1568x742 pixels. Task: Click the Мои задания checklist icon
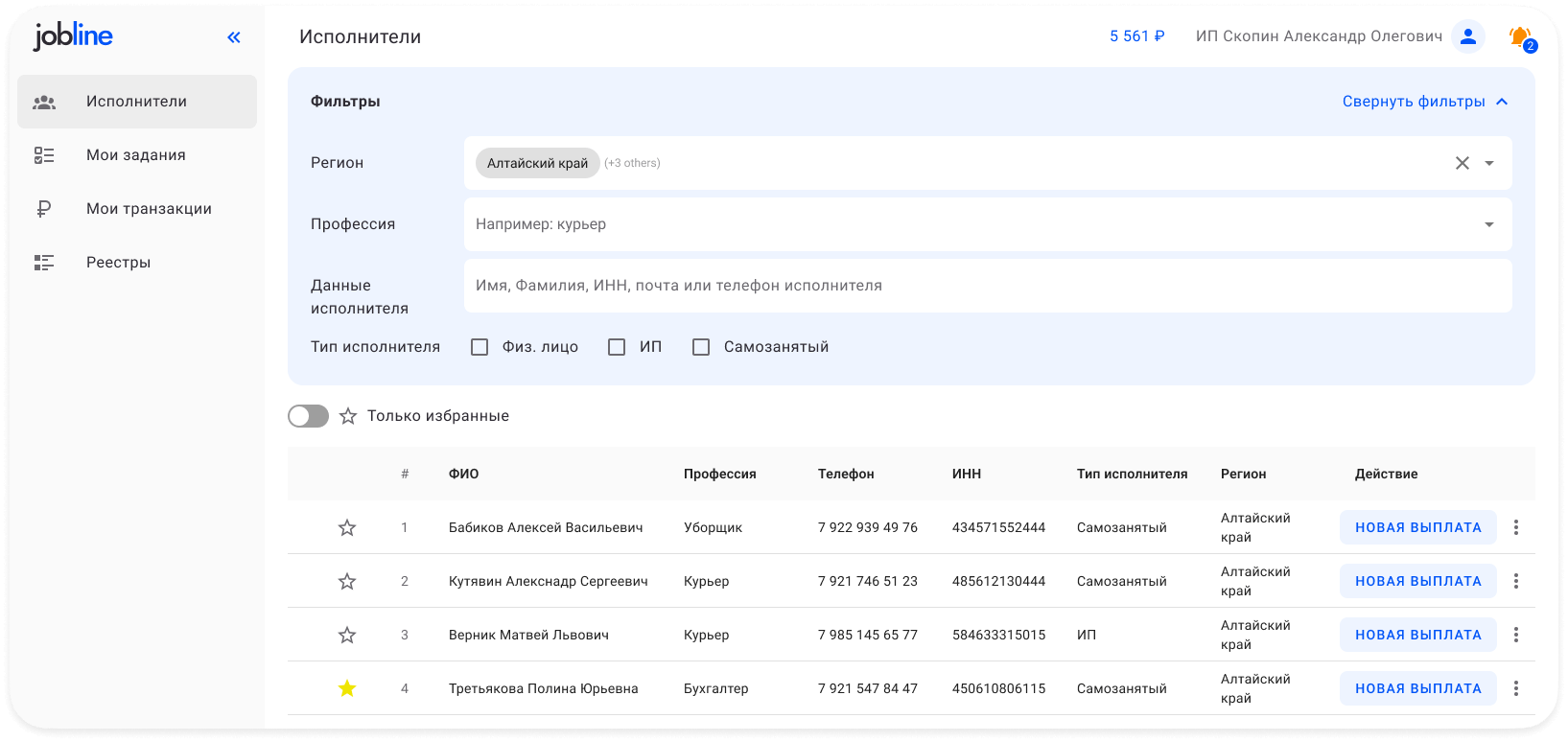44,155
